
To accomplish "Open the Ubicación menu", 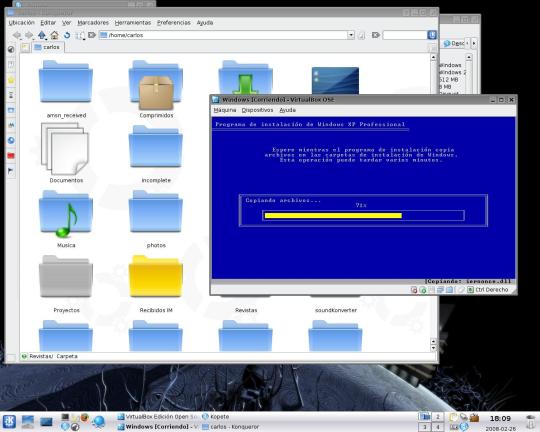I will tap(22, 23).
